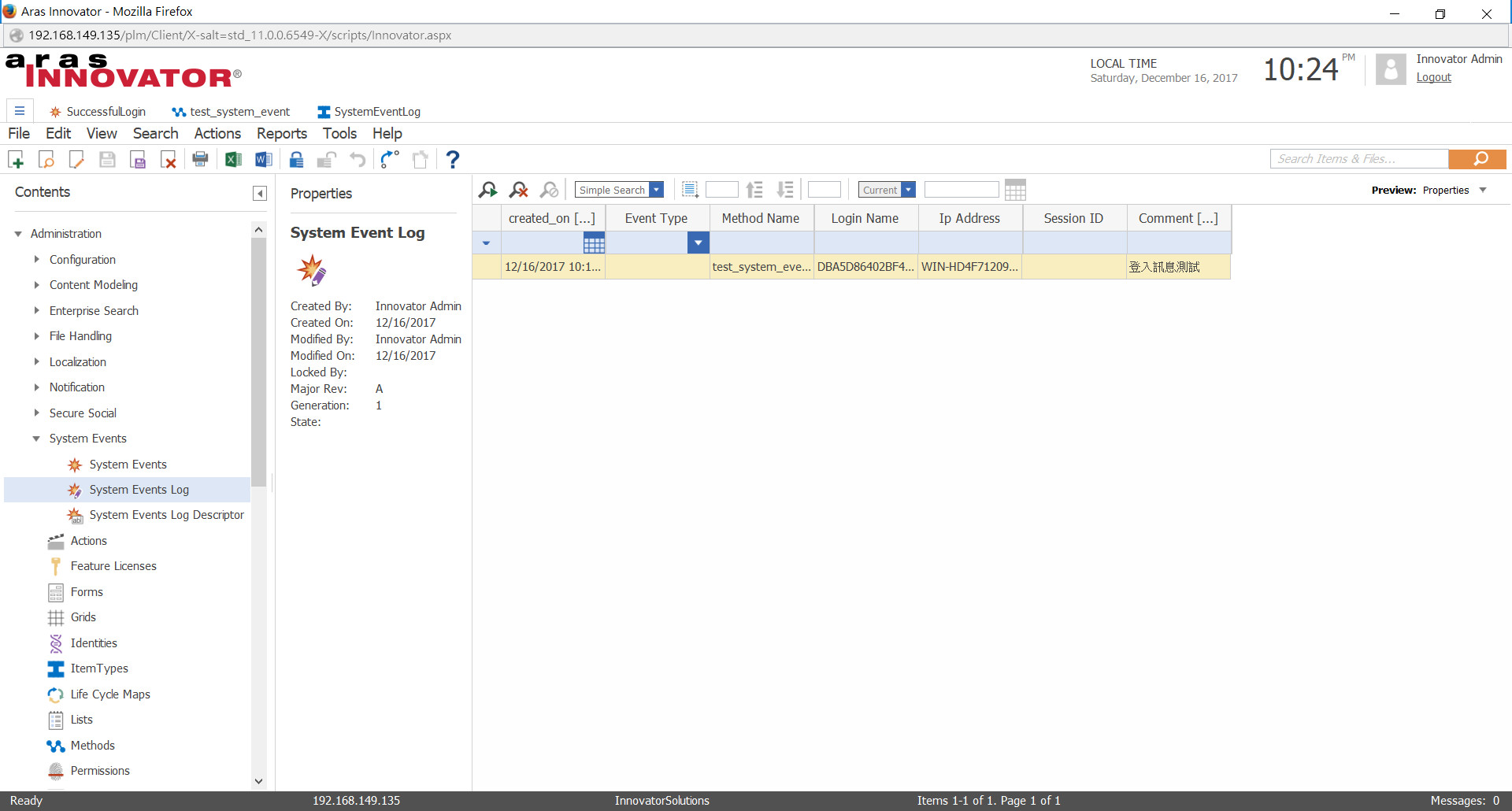Click the page size icon
Image resolution: width=1512 pixels, height=811 pixels.
(x=691, y=190)
